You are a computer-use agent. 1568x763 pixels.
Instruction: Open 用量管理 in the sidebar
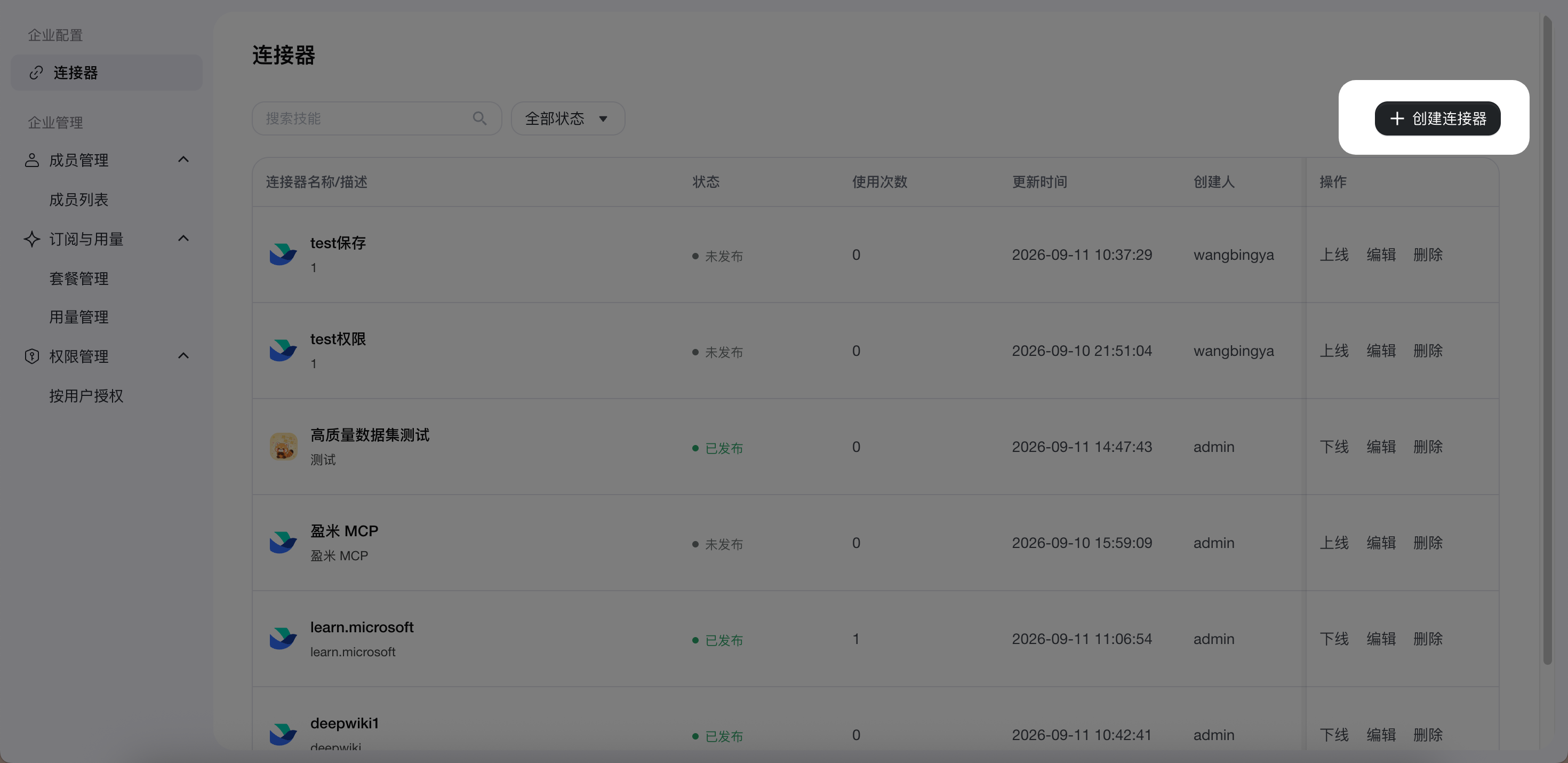tap(78, 316)
